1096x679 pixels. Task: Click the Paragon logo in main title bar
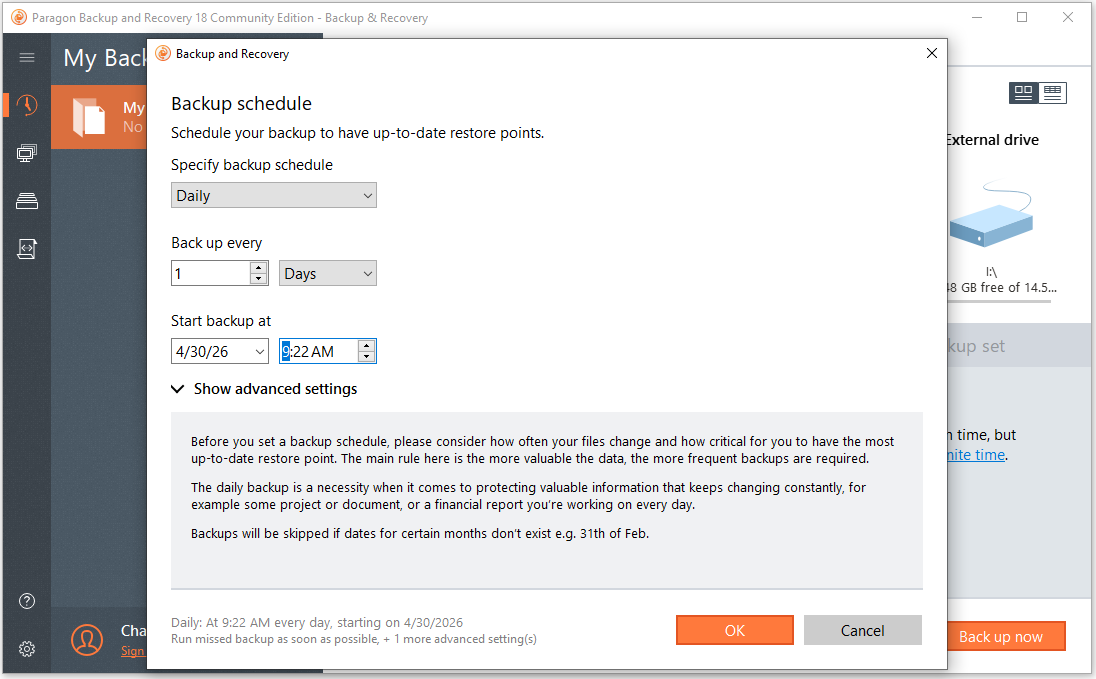(x=19, y=17)
